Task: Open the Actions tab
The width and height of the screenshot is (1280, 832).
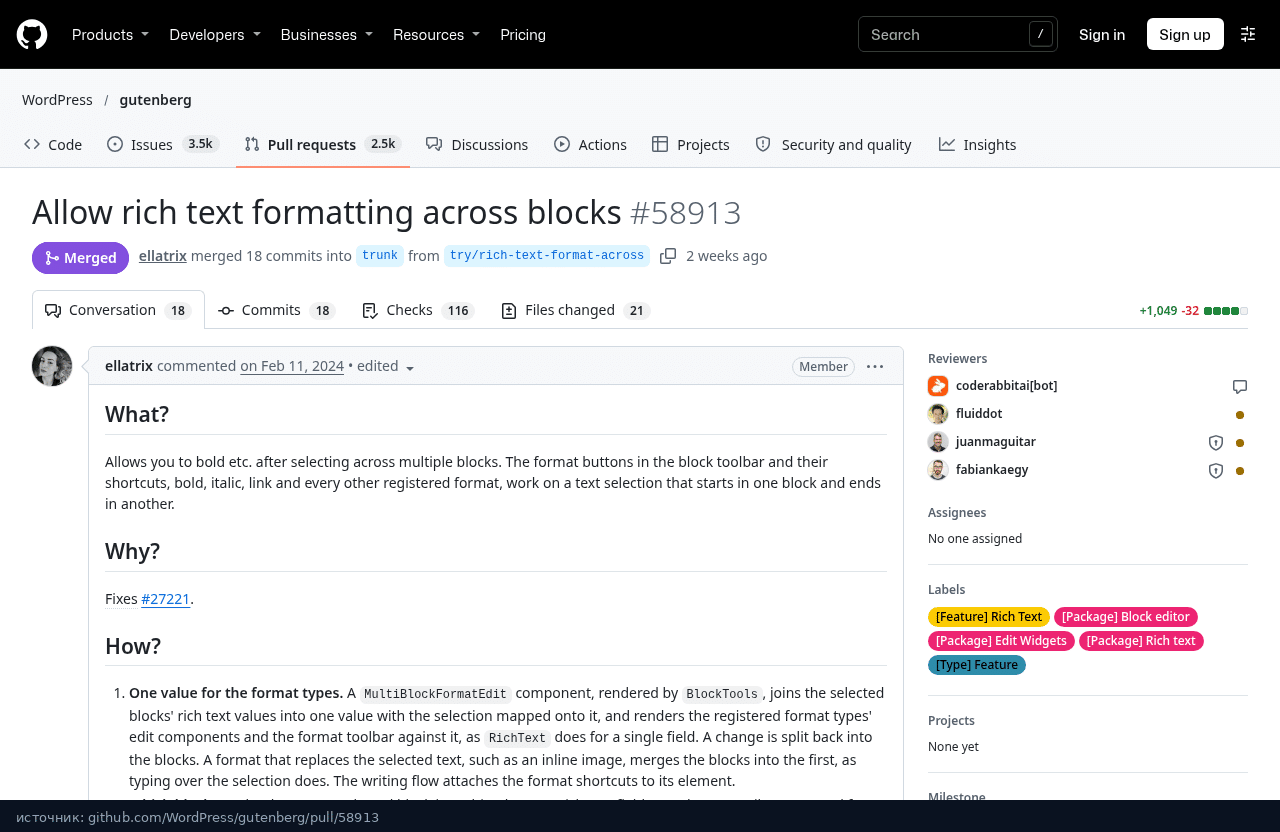Action: [x=591, y=145]
